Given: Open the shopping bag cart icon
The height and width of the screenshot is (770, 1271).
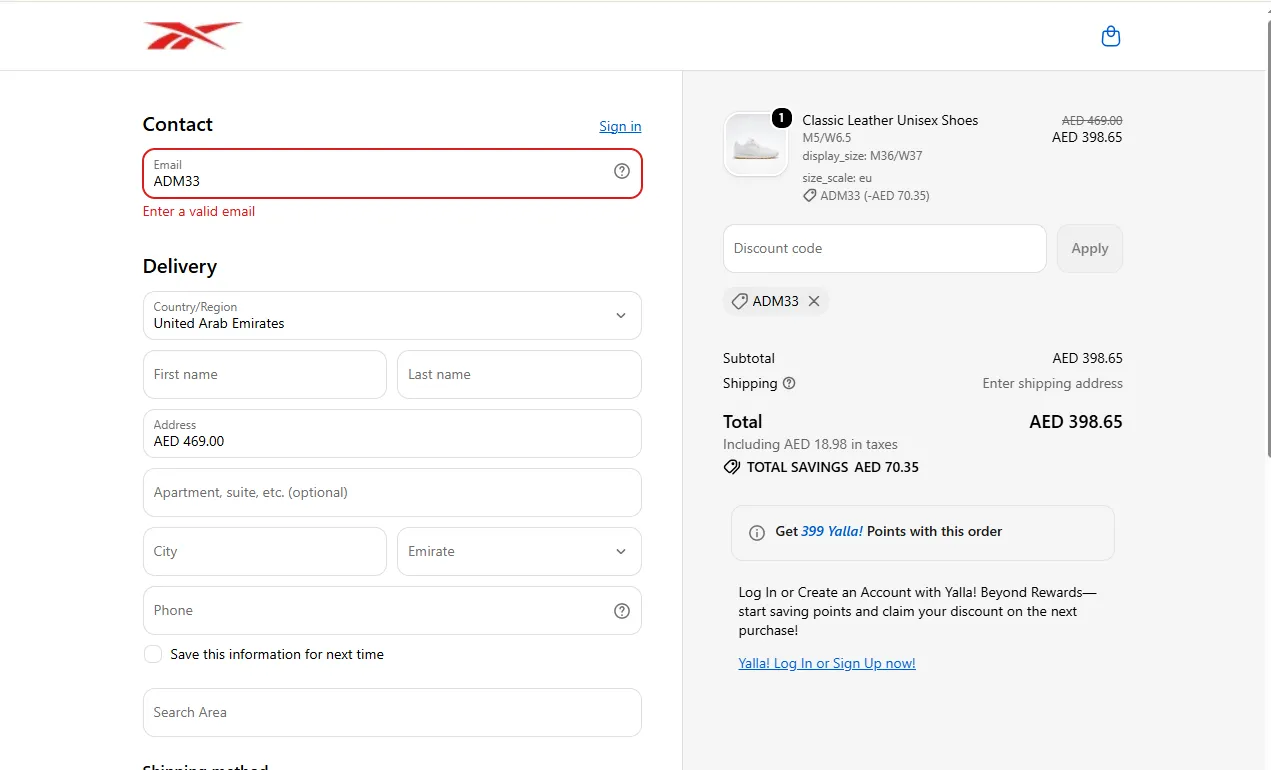Looking at the screenshot, I should coord(1110,37).
